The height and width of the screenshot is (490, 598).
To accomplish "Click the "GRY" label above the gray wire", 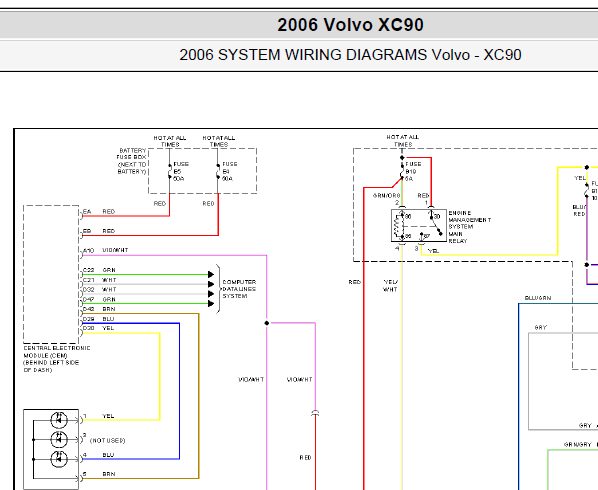I will (x=541, y=328).
